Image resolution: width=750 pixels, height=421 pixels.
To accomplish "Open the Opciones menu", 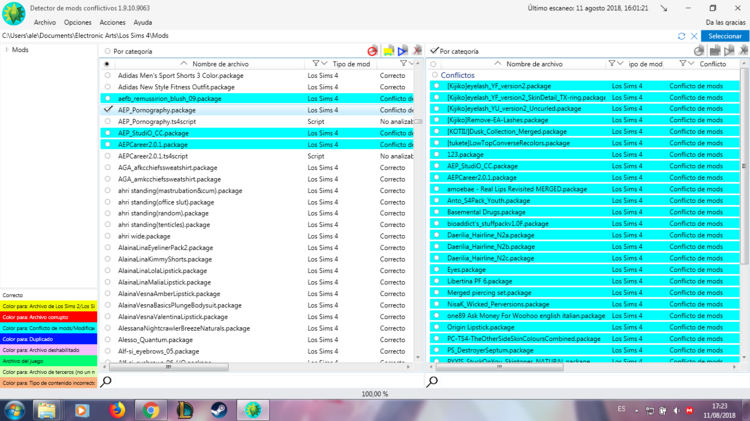I will [x=77, y=22].
